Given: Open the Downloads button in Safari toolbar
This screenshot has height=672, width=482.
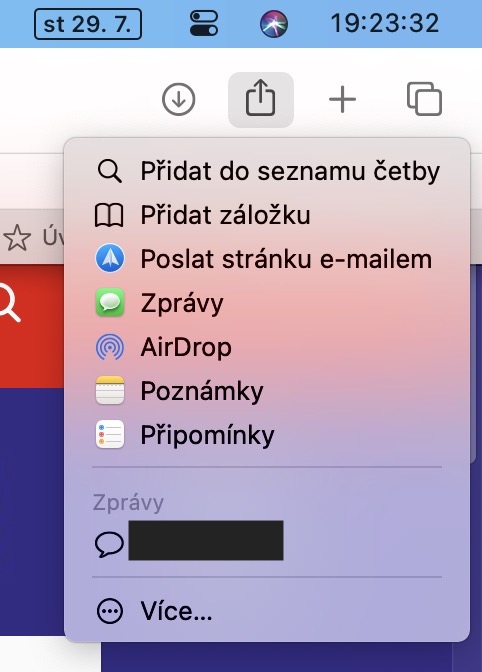Looking at the screenshot, I should [179, 99].
